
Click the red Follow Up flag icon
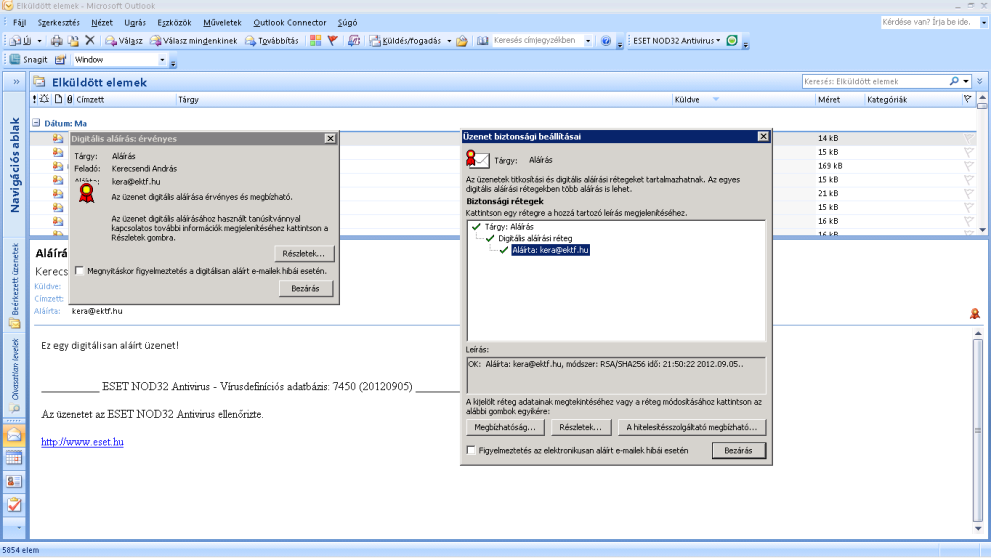point(332,40)
